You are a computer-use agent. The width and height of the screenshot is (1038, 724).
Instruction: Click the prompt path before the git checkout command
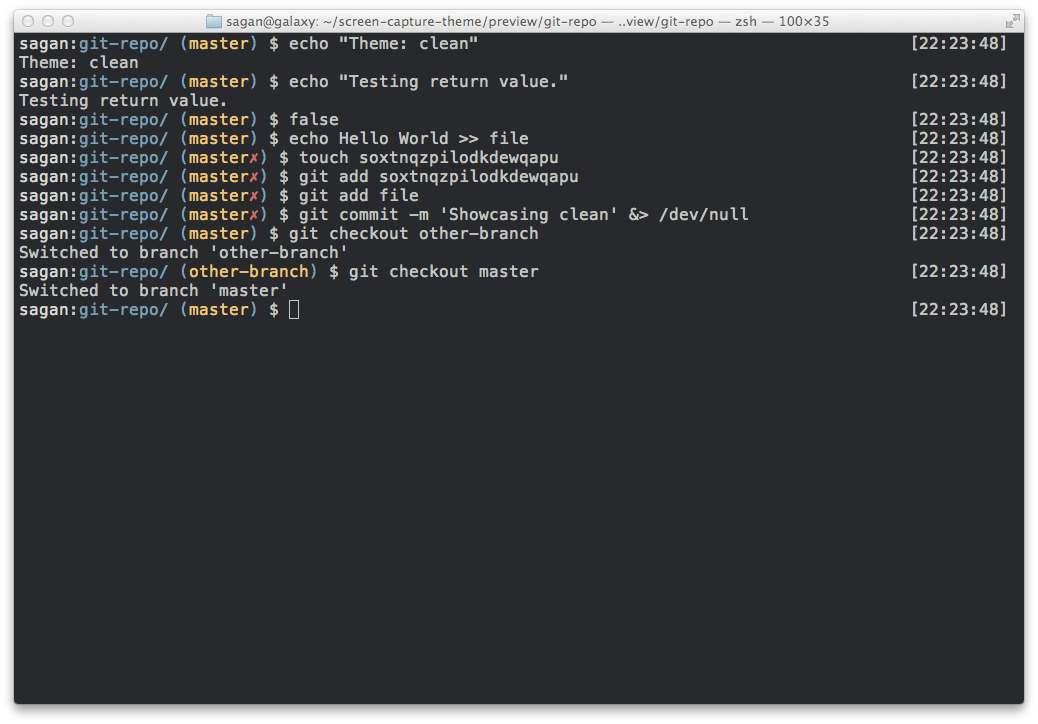[92, 233]
